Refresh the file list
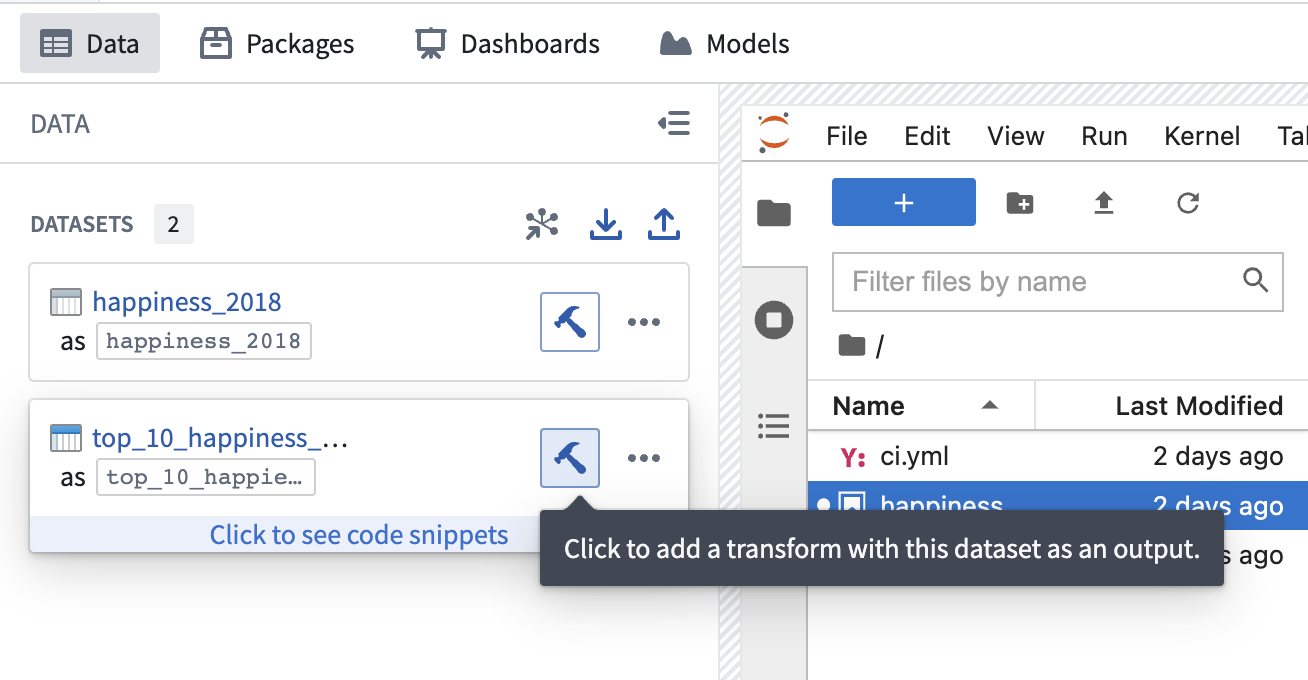This screenshot has width=1308, height=680. 1188,203
